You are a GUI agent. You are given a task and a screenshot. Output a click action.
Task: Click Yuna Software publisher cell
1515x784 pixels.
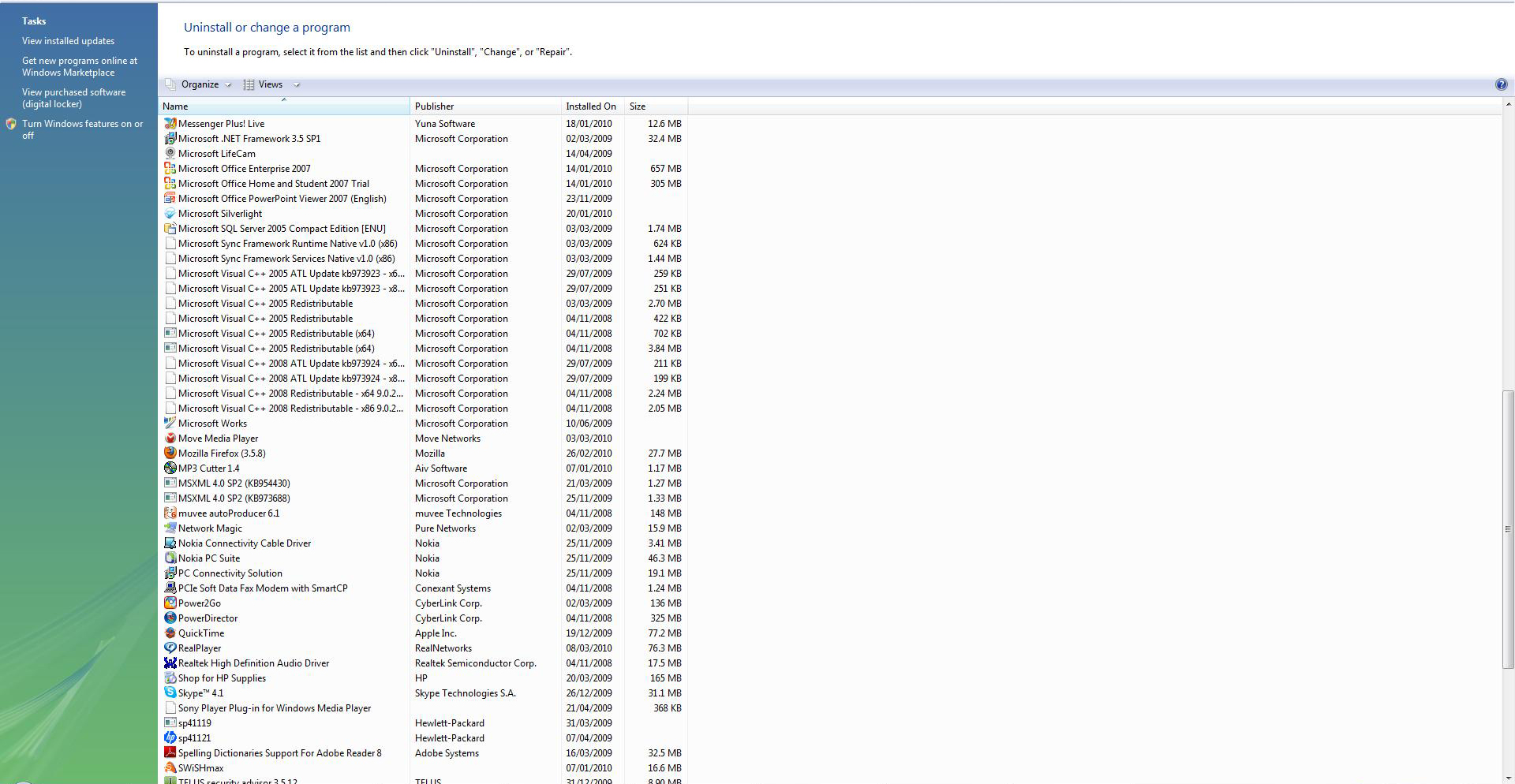[x=445, y=123]
